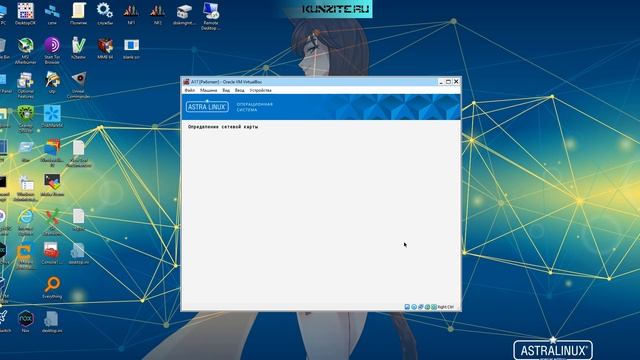Click the VirtualBox title bar app icon

click(187, 82)
